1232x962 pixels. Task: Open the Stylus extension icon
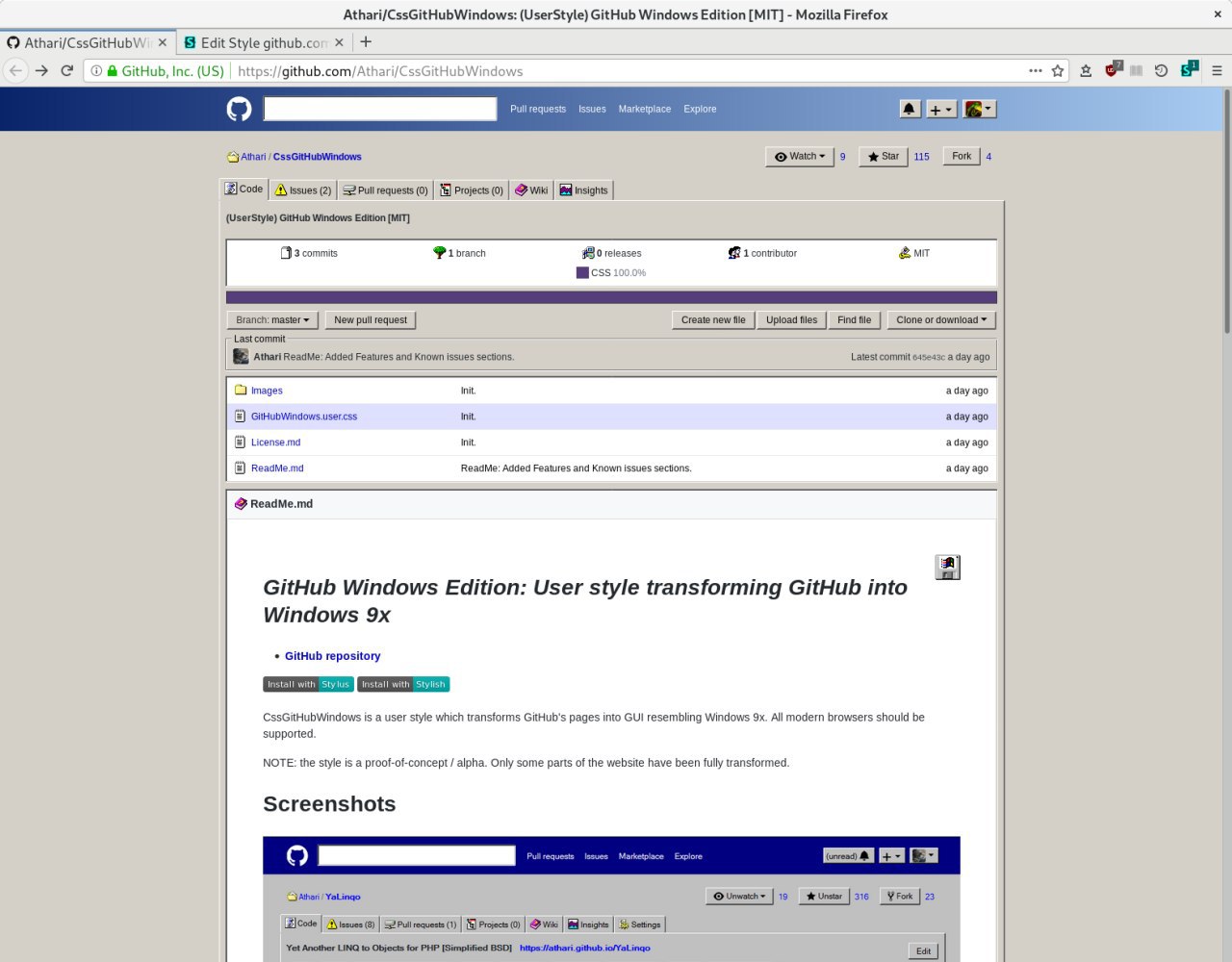[1190, 70]
